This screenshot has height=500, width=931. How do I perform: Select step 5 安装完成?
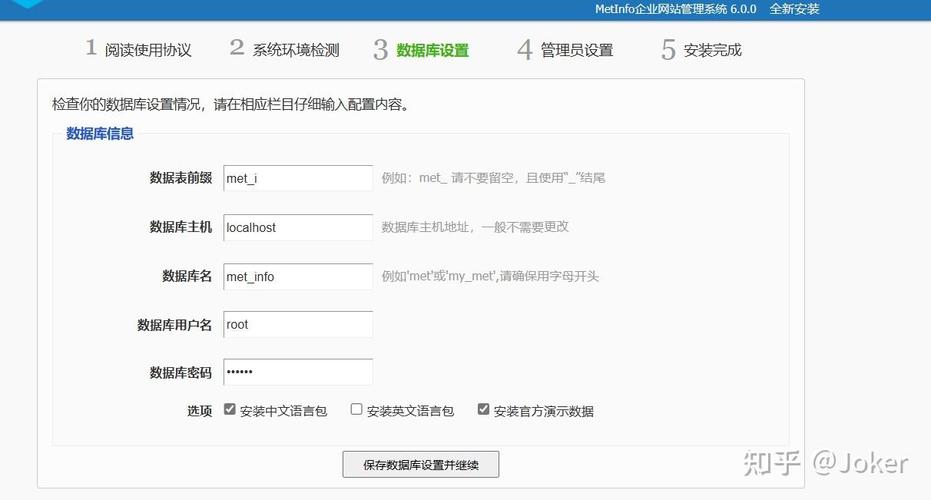coord(701,49)
